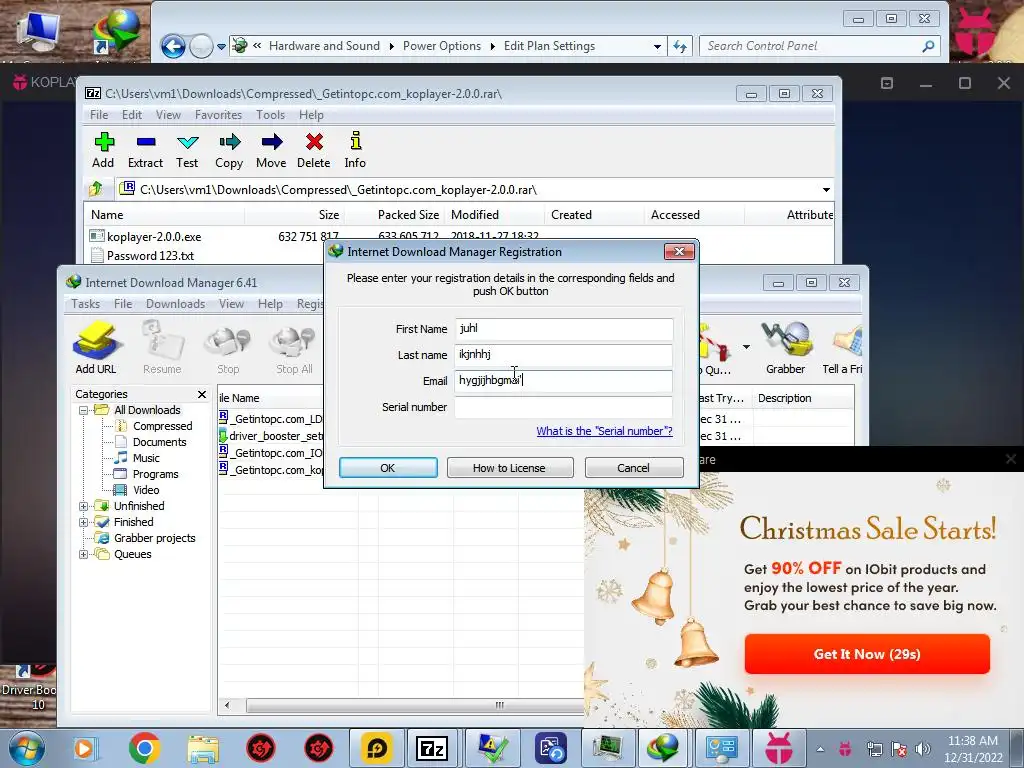The height and width of the screenshot is (768, 1024).
Task: Open the recent pages dropdown in Control Panel
Action: [221, 46]
